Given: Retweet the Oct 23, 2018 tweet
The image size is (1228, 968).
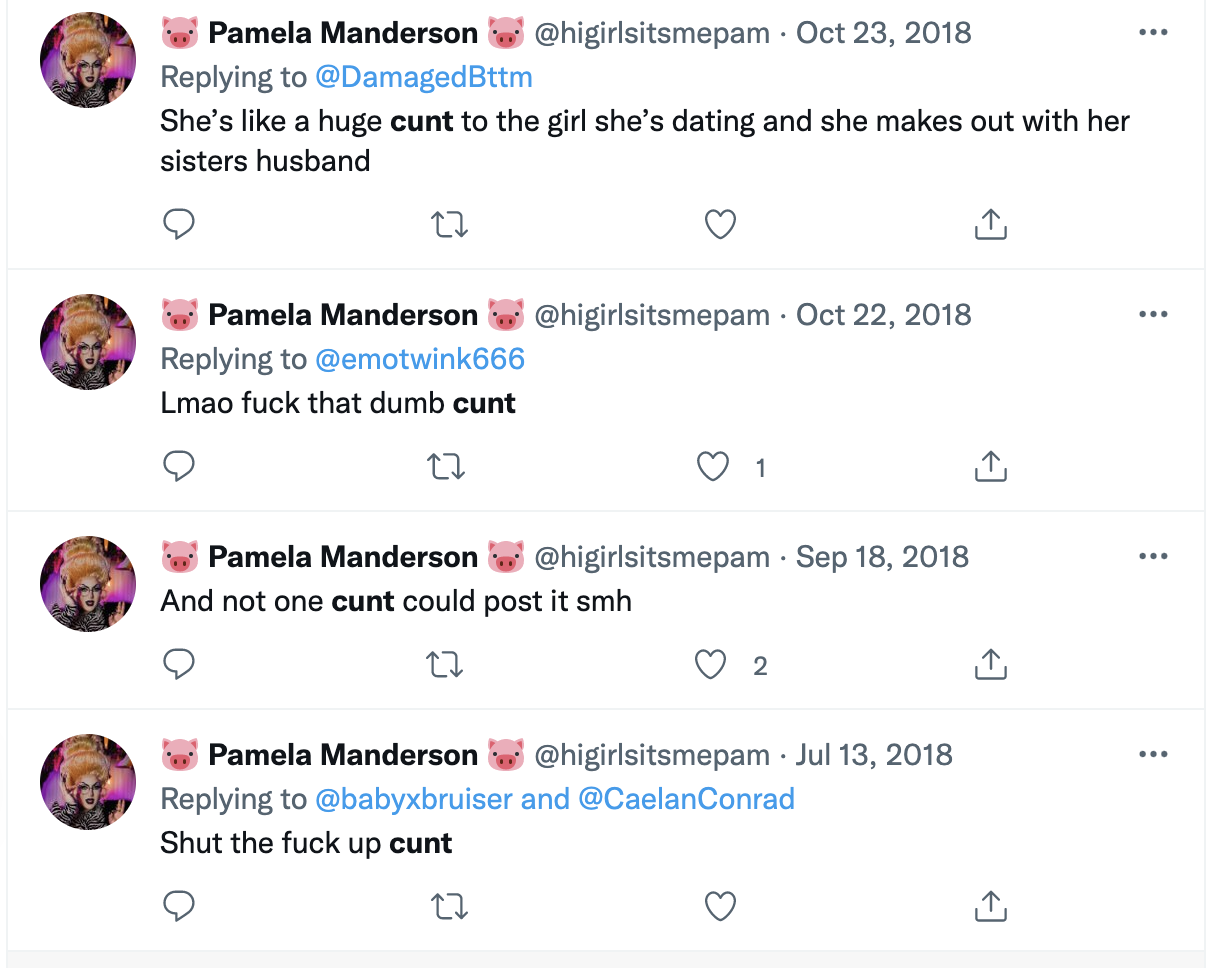Looking at the screenshot, I should [449, 225].
